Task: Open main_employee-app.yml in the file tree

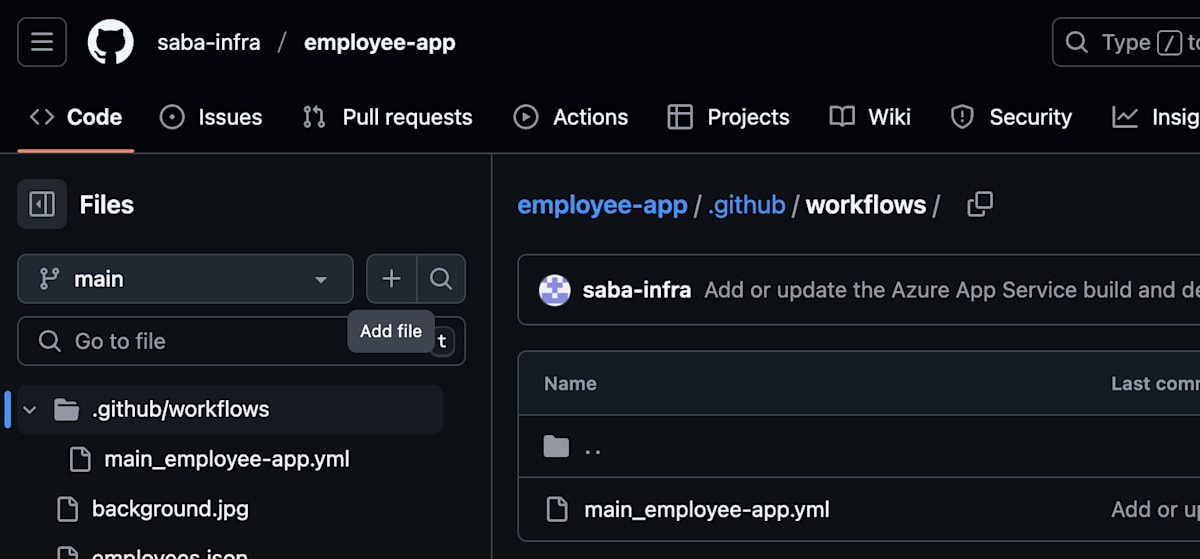Action: click(x=227, y=459)
